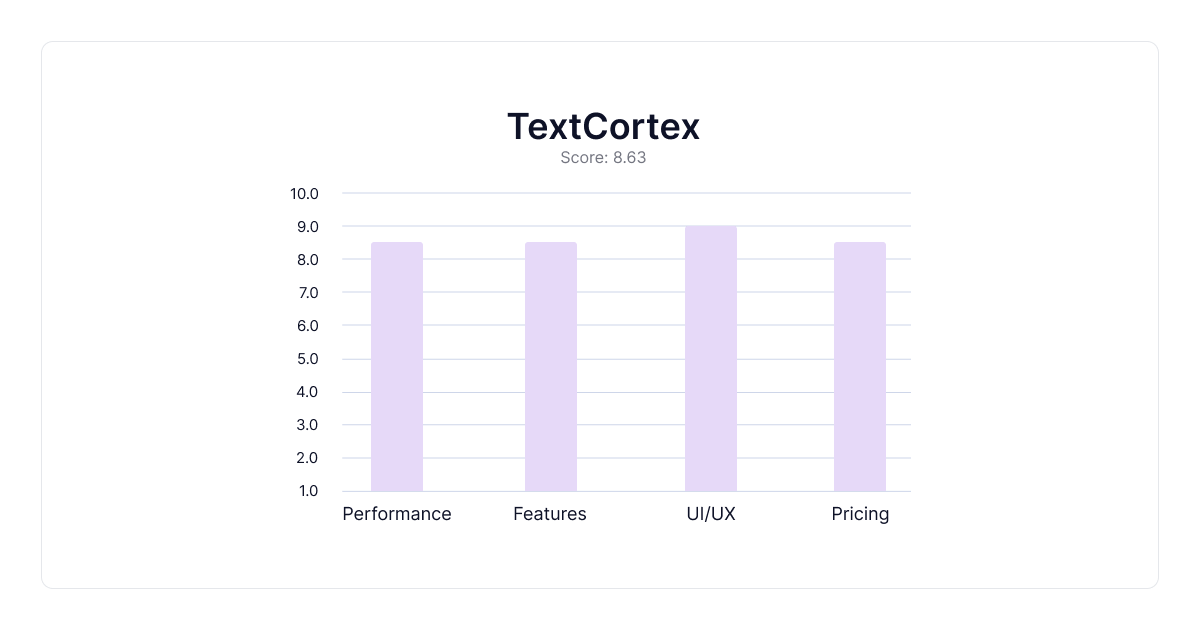The width and height of the screenshot is (1200, 630).
Task: Click the Pricing axis label
Action: (x=860, y=514)
